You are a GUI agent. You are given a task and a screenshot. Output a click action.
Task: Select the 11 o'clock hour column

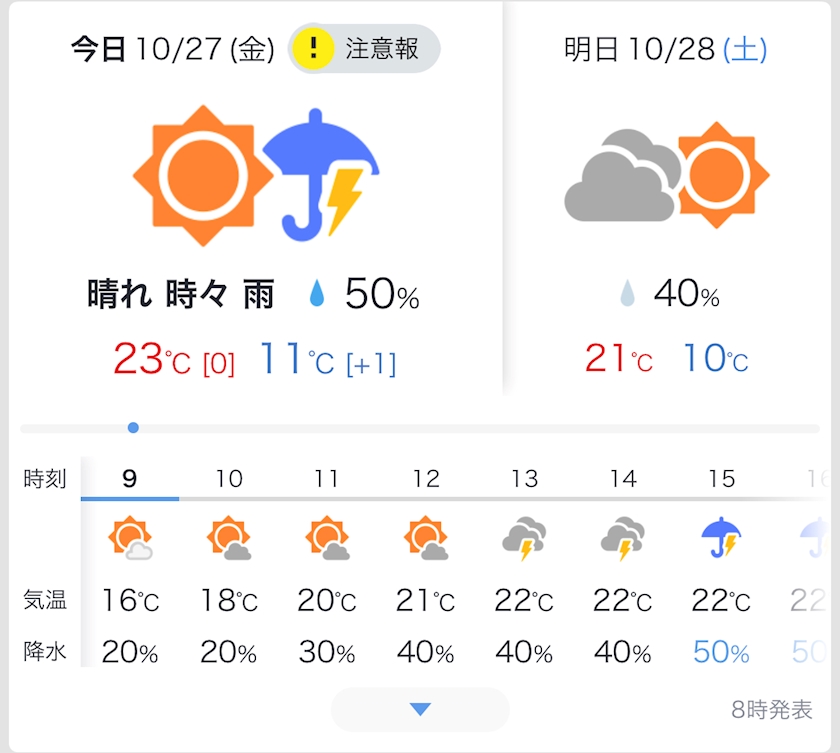(327, 562)
